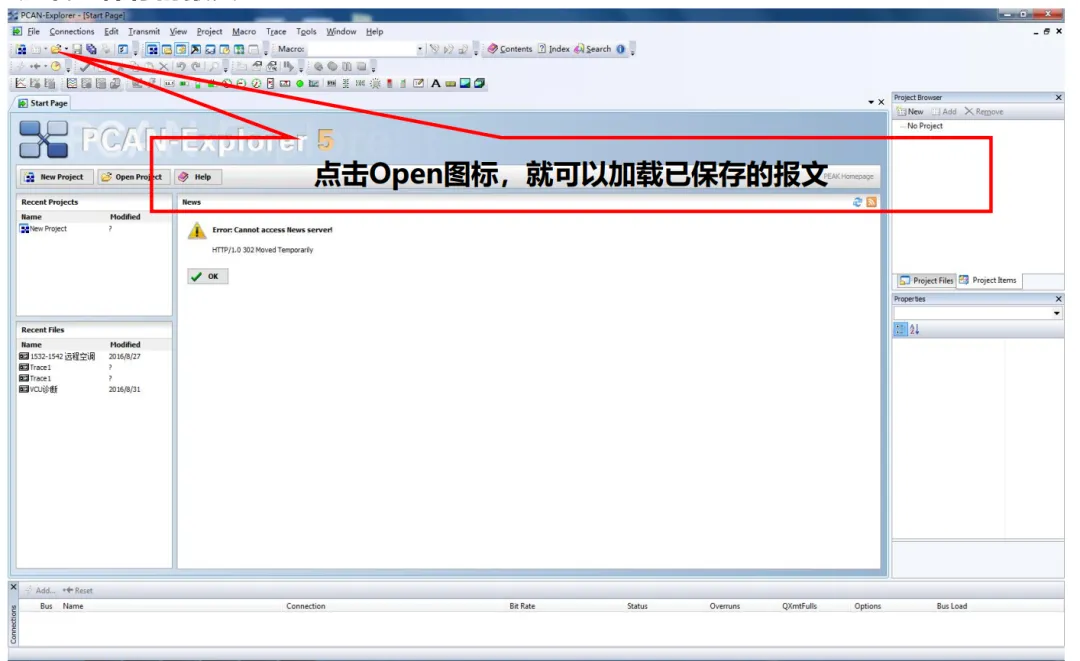Click the red thermometer bar instrument icon
This screenshot has height=661, width=1080.
tap(389, 83)
